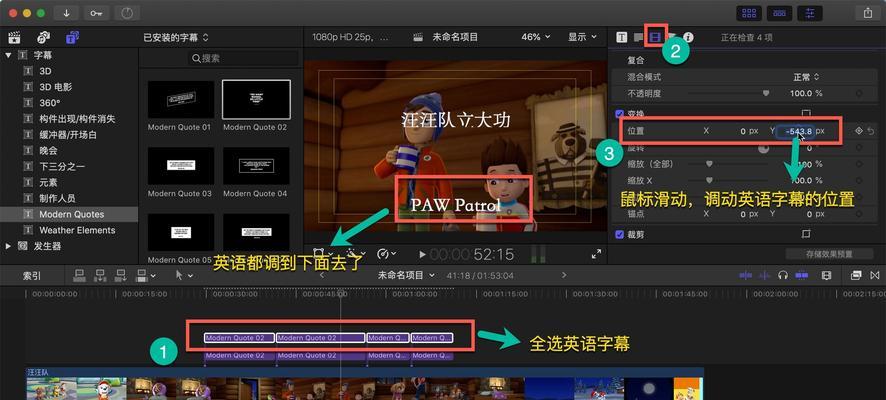Toggle the inspector panel sliders button
The width and height of the screenshot is (886, 400).
[810, 12]
